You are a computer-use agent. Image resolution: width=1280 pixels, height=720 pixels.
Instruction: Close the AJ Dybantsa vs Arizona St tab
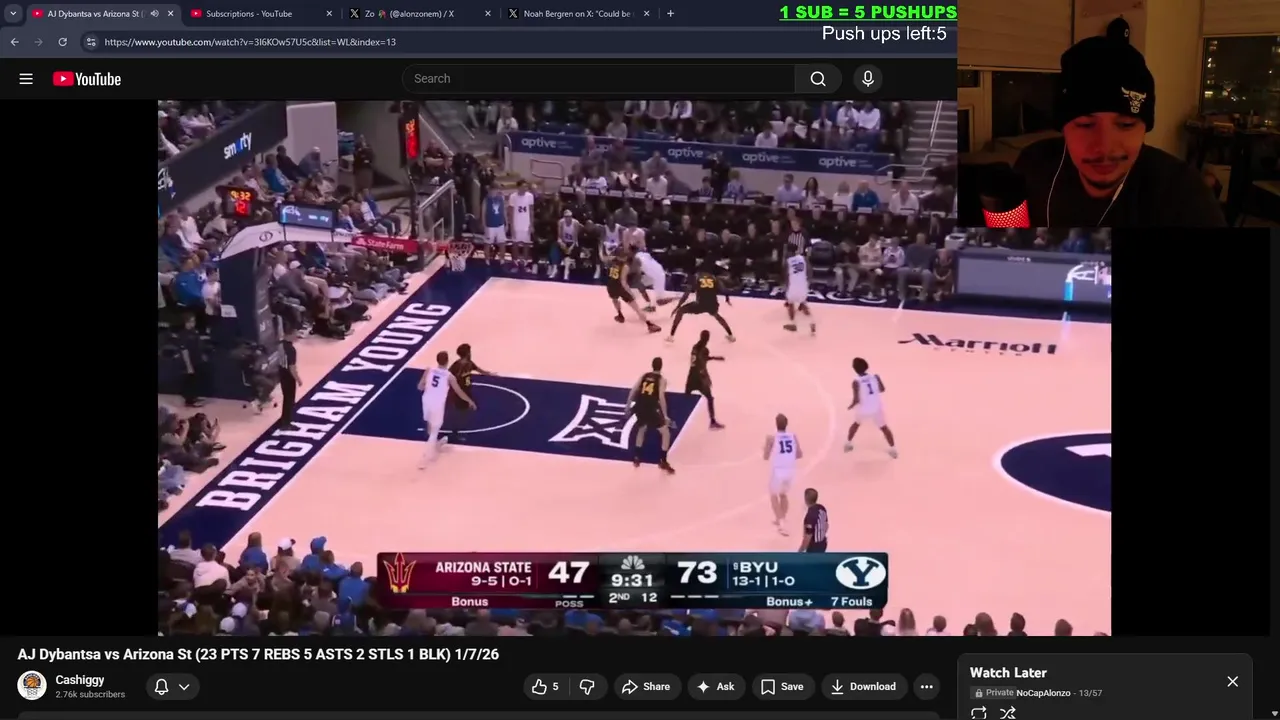(170, 14)
